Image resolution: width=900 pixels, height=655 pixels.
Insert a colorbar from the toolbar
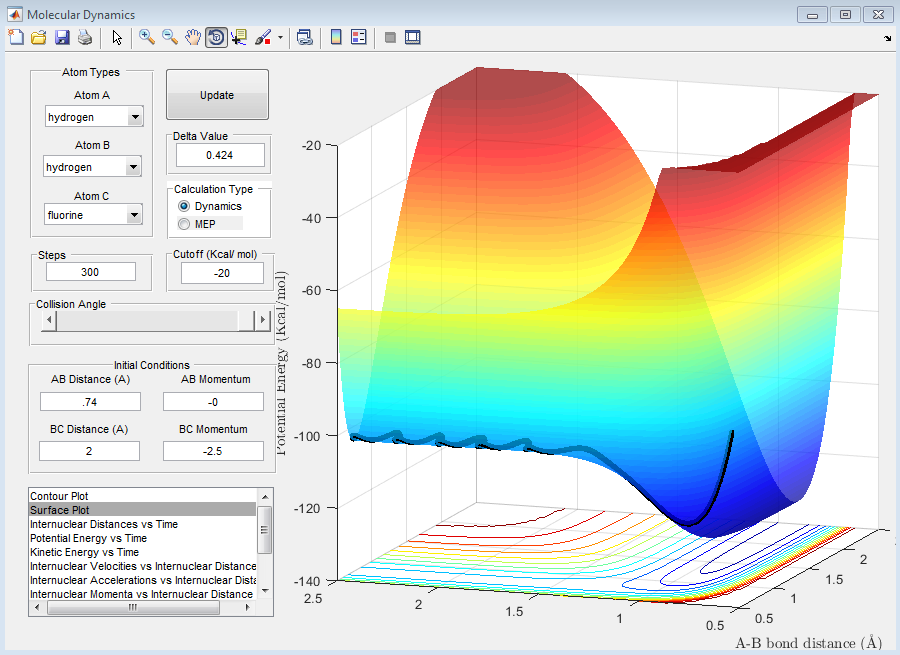tap(336, 37)
